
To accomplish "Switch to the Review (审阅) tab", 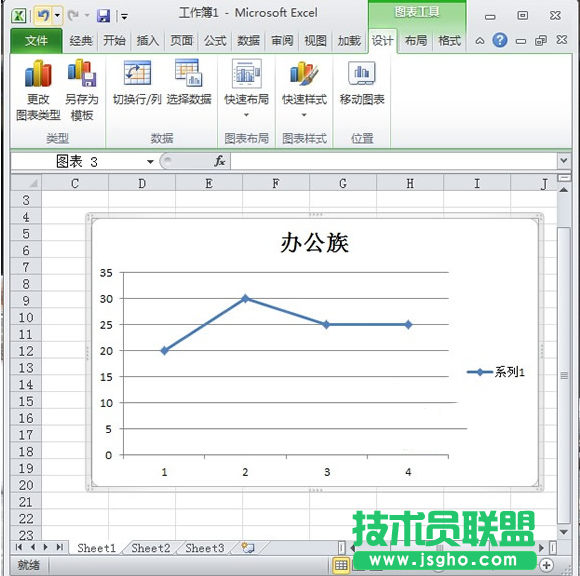I will 282,41.
